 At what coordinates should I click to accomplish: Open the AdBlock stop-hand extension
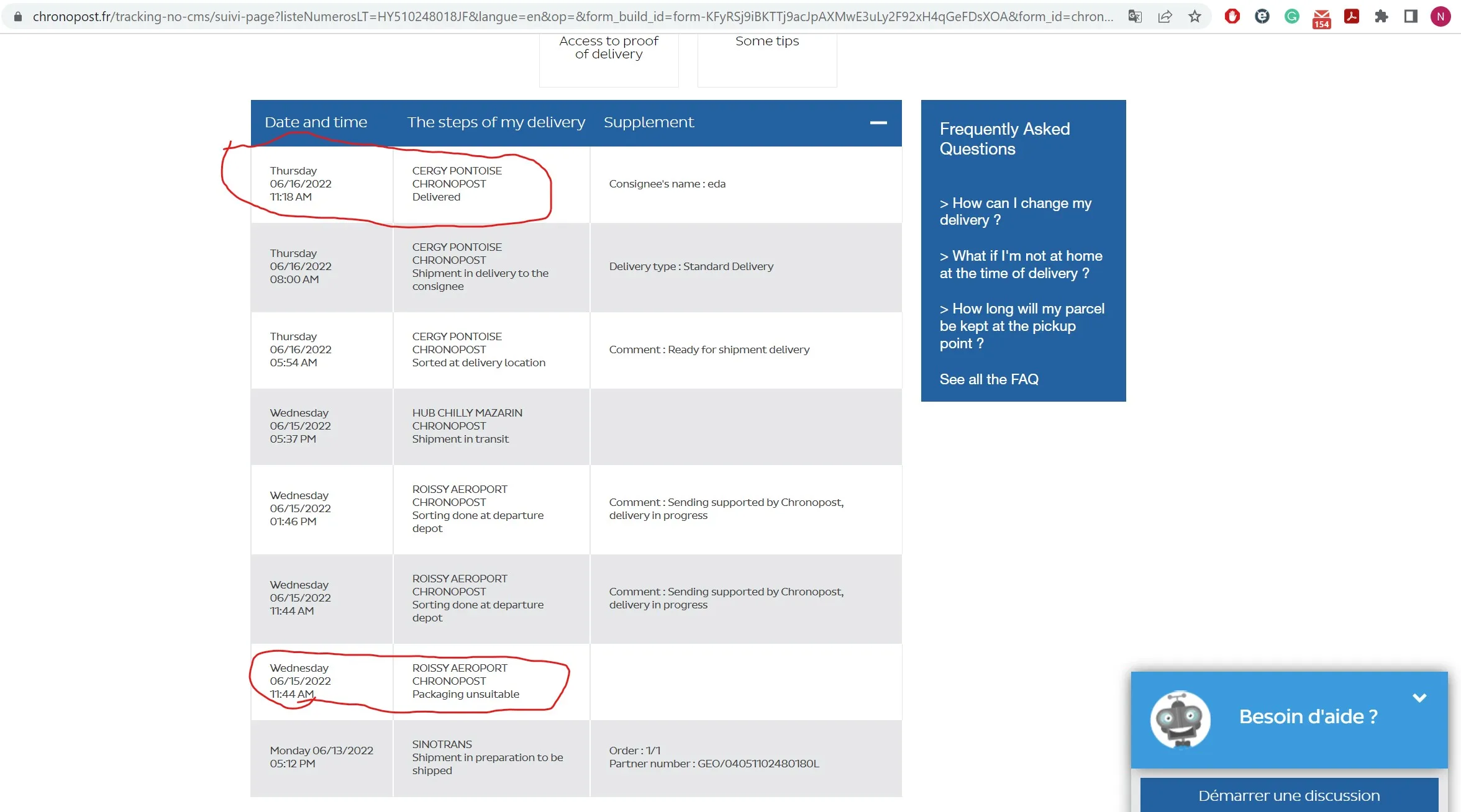tap(1232, 17)
